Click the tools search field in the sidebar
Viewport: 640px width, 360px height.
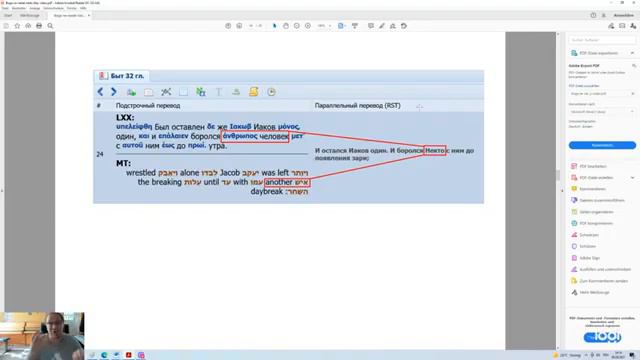602,40
